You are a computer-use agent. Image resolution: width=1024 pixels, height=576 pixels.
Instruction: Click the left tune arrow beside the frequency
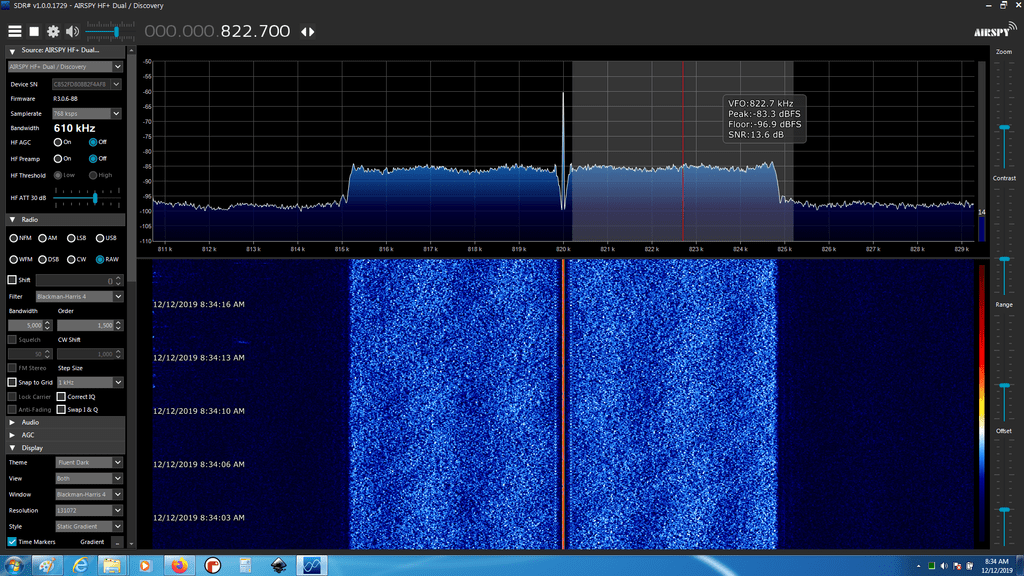pos(302,31)
